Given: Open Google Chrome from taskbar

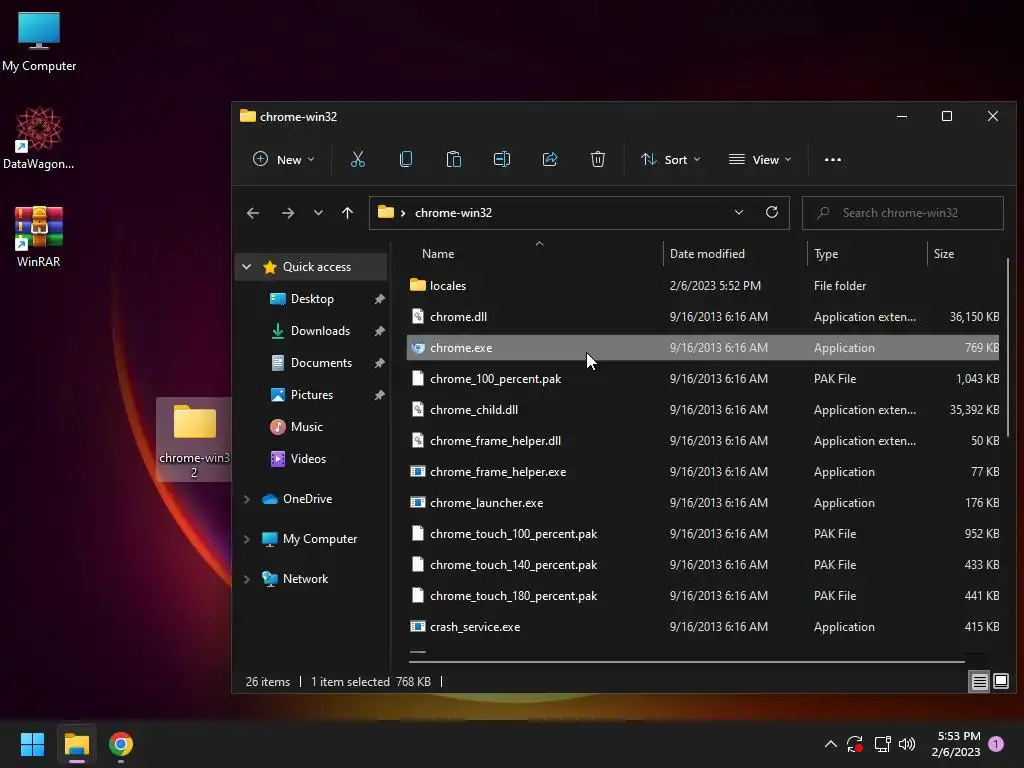Looking at the screenshot, I should coord(121,744).
